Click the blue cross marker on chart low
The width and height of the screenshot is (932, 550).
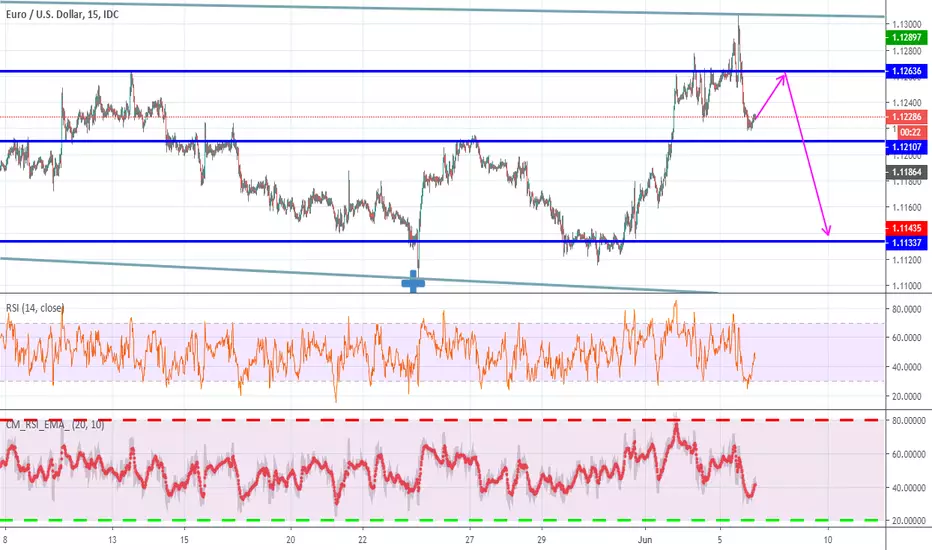point(413,283)
